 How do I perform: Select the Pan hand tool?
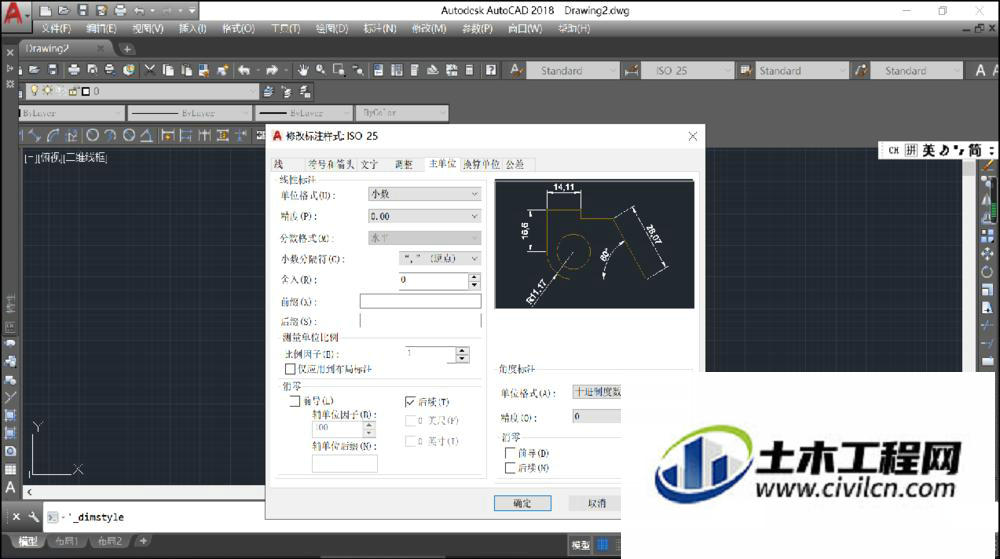[x=302, y=70]
